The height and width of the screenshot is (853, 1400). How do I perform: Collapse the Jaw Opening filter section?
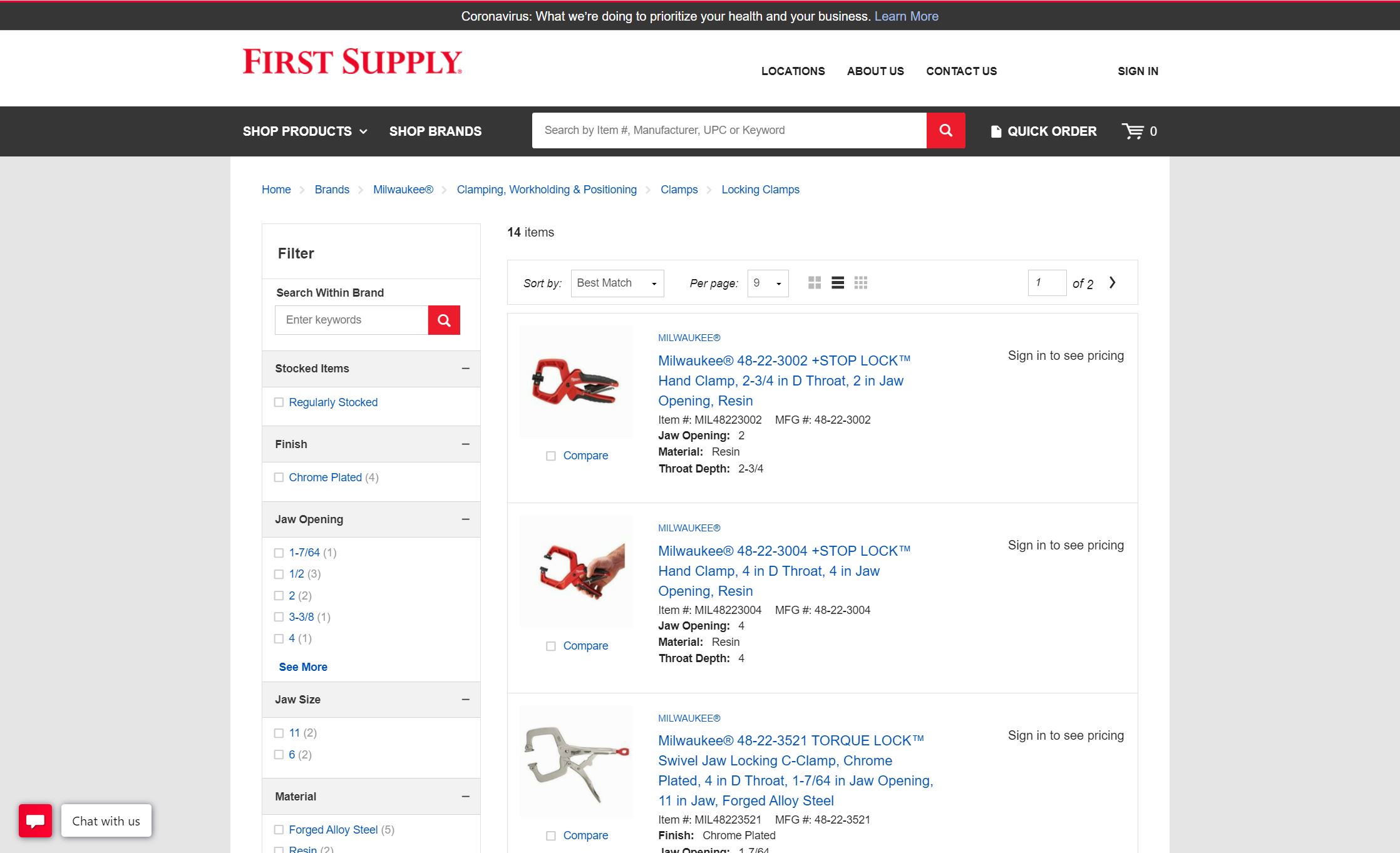pos(465,519)
